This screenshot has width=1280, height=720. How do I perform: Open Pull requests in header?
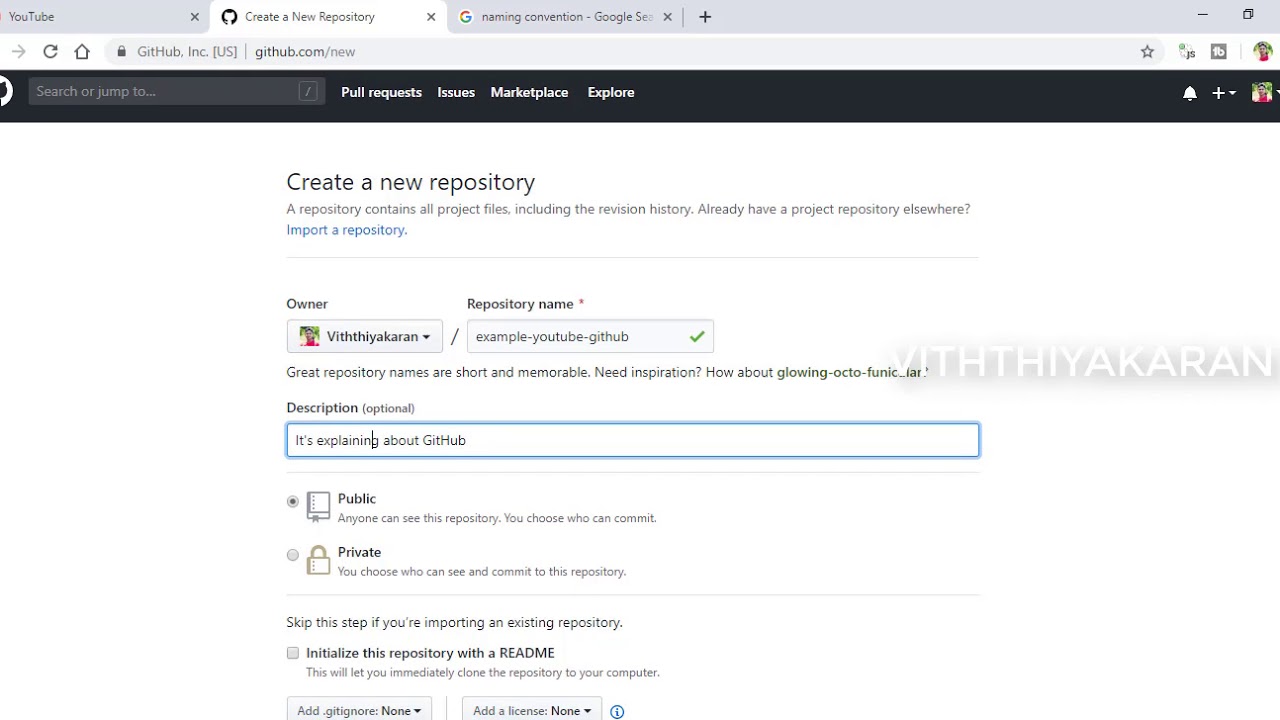pyautogui.click(x=381, y=92)
